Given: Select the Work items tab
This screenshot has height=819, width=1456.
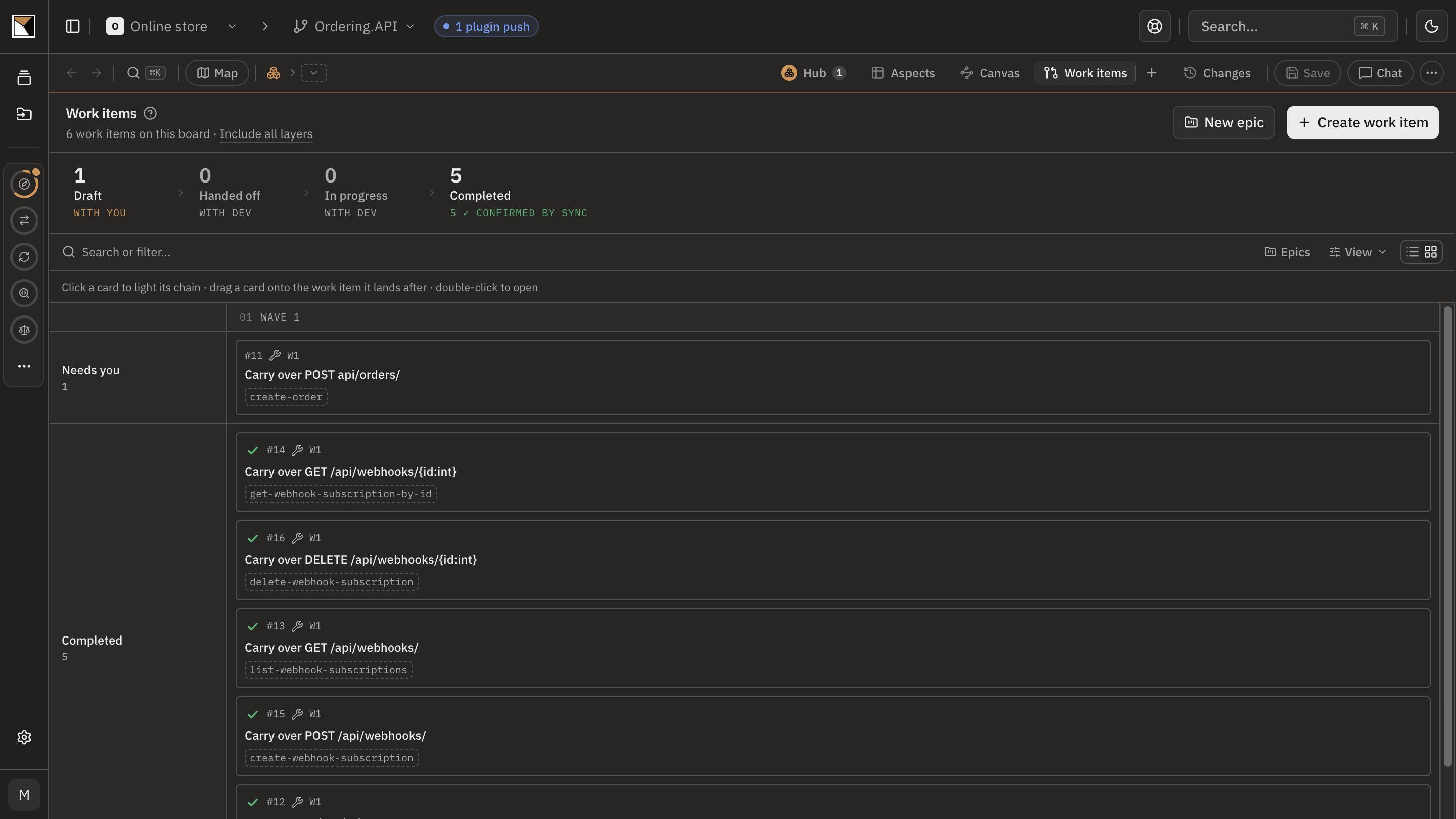Looking at the screenshot, I should (1085, 73).
